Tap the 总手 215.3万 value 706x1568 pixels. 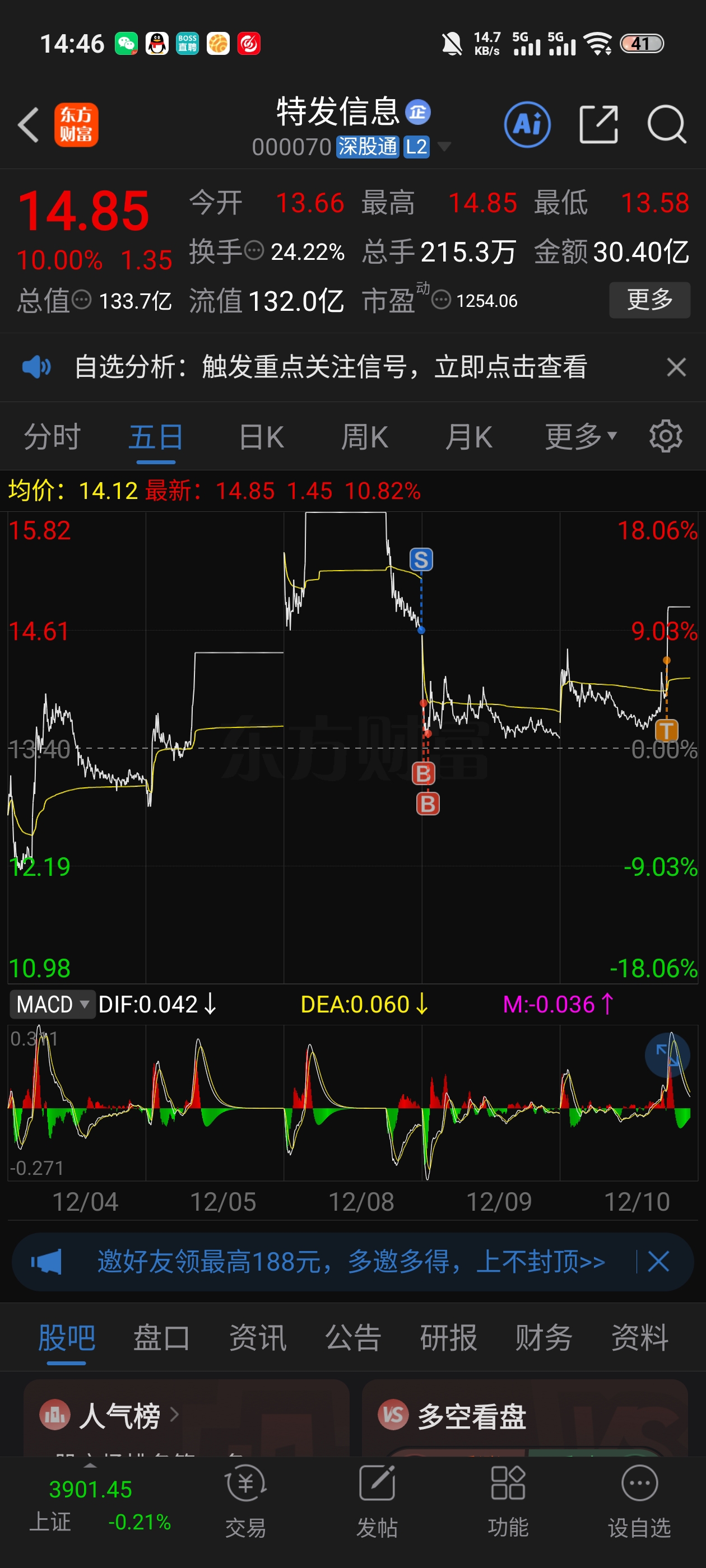(439, 251)
